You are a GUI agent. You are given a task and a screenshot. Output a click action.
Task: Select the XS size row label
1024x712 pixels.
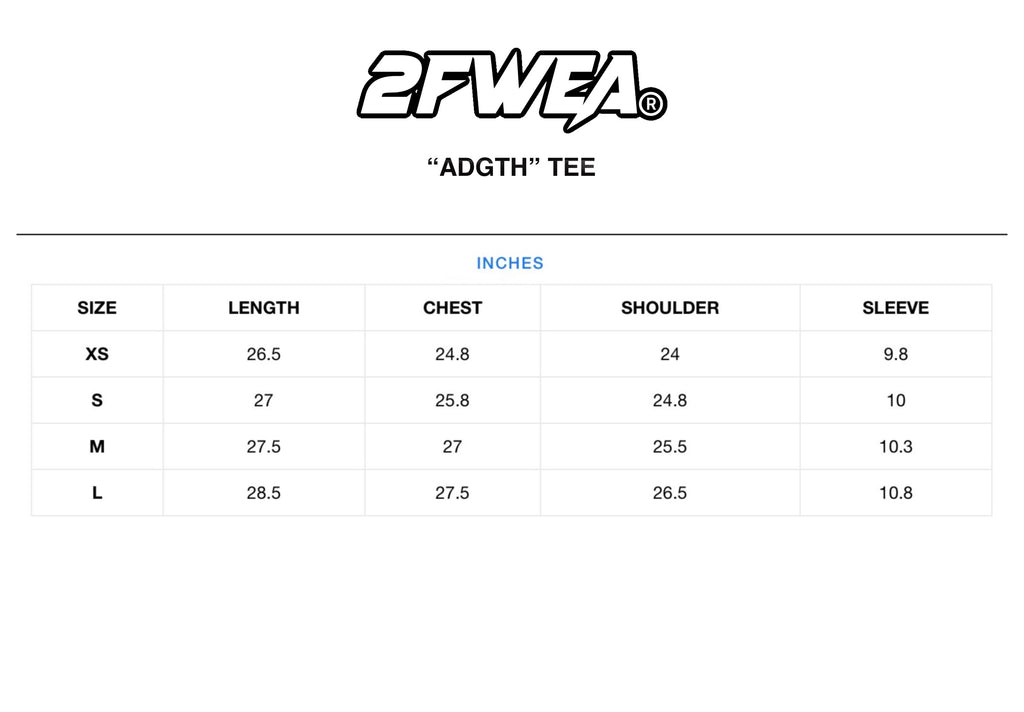pos(97,354)
